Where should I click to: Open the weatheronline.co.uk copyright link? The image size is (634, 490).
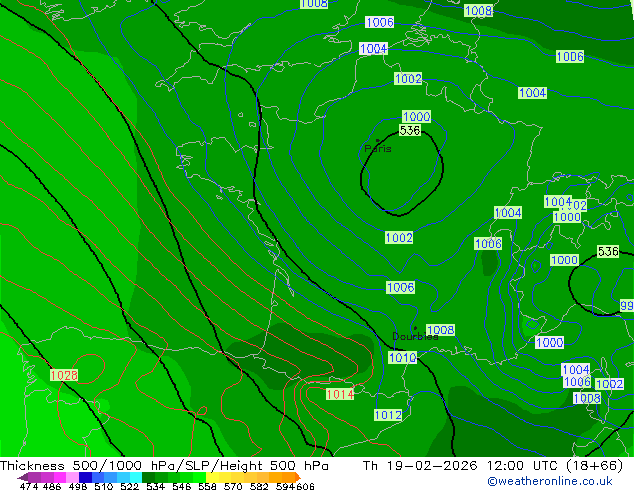click(x=549, y=481)
